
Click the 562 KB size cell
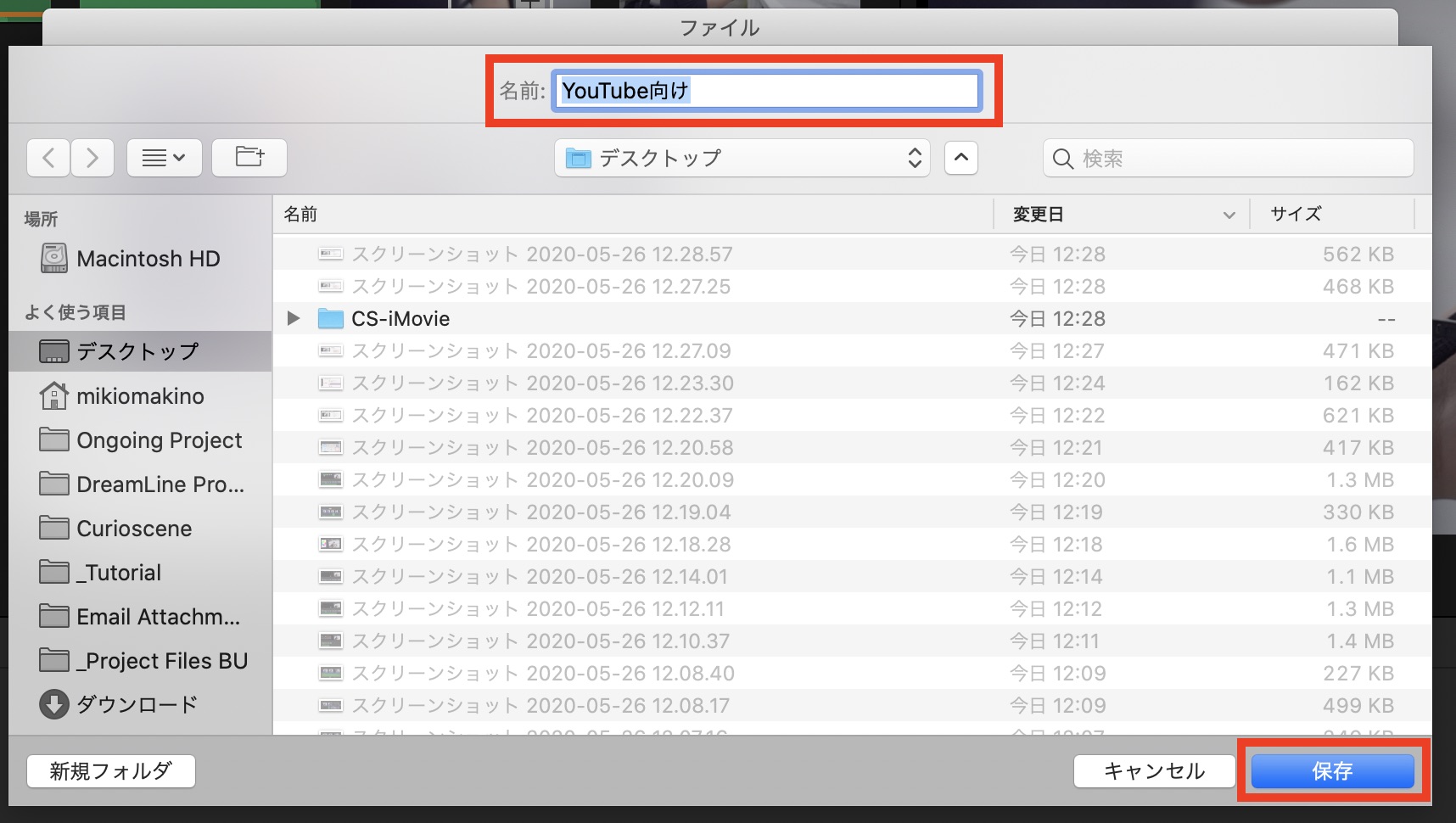click(x=1358, y=254)
